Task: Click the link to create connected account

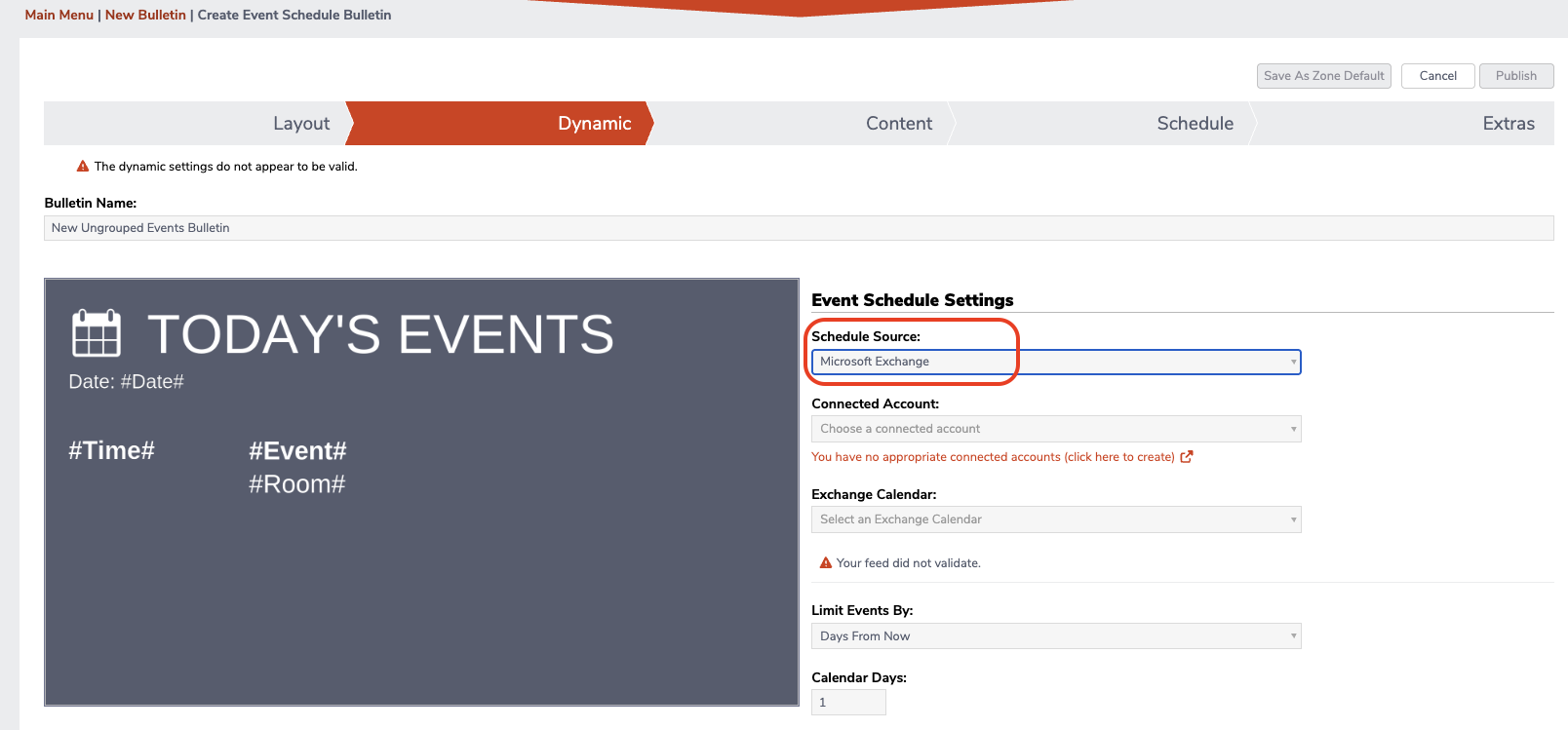Action: click(993, 457)
